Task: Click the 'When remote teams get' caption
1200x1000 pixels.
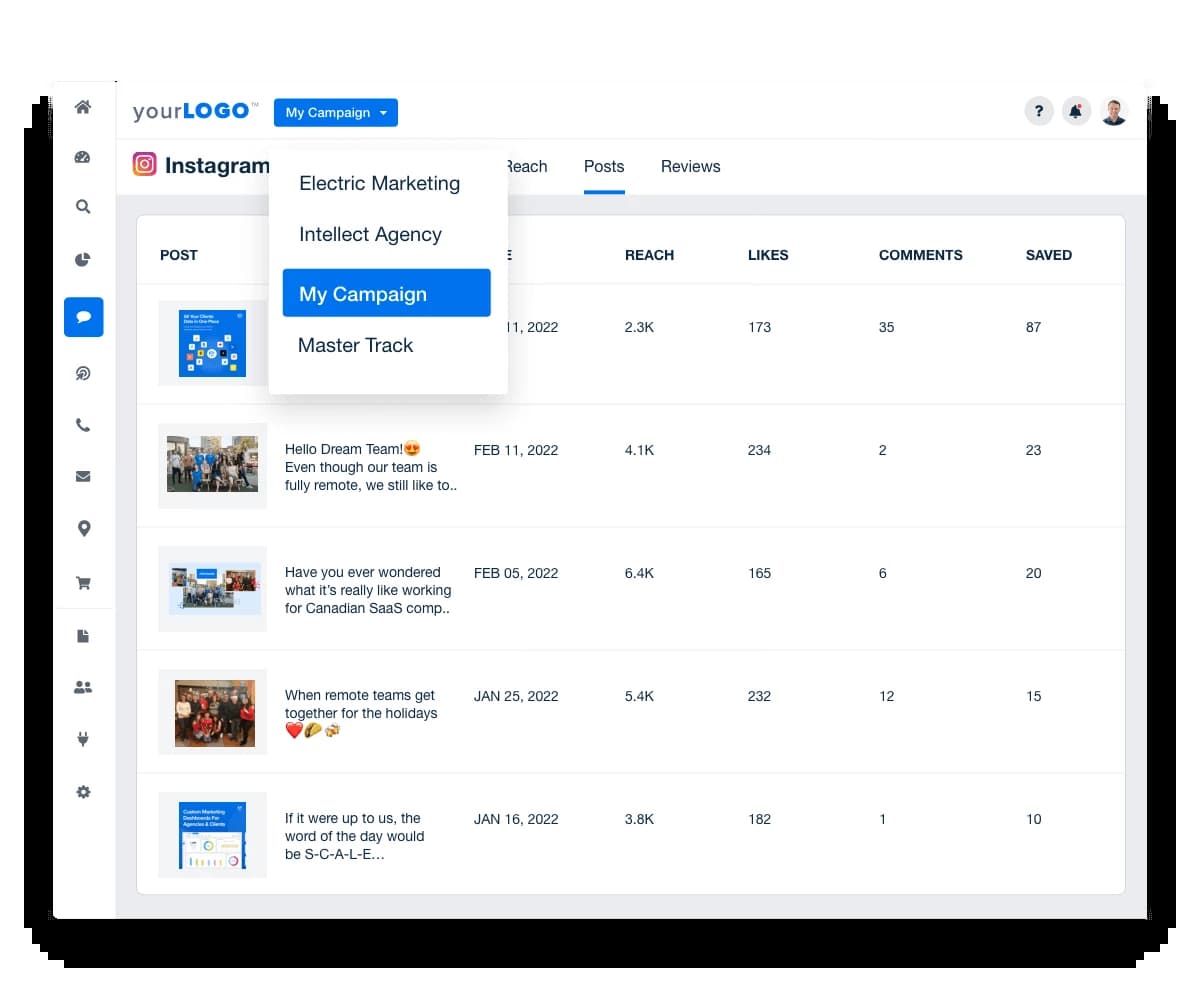Action: 361,713
